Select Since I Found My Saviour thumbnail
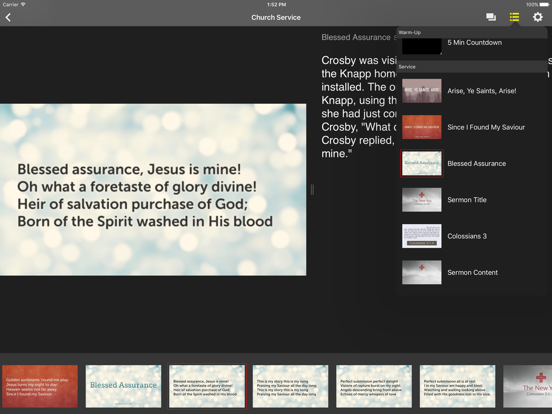552x414 pixels. [x=422, y=127]
